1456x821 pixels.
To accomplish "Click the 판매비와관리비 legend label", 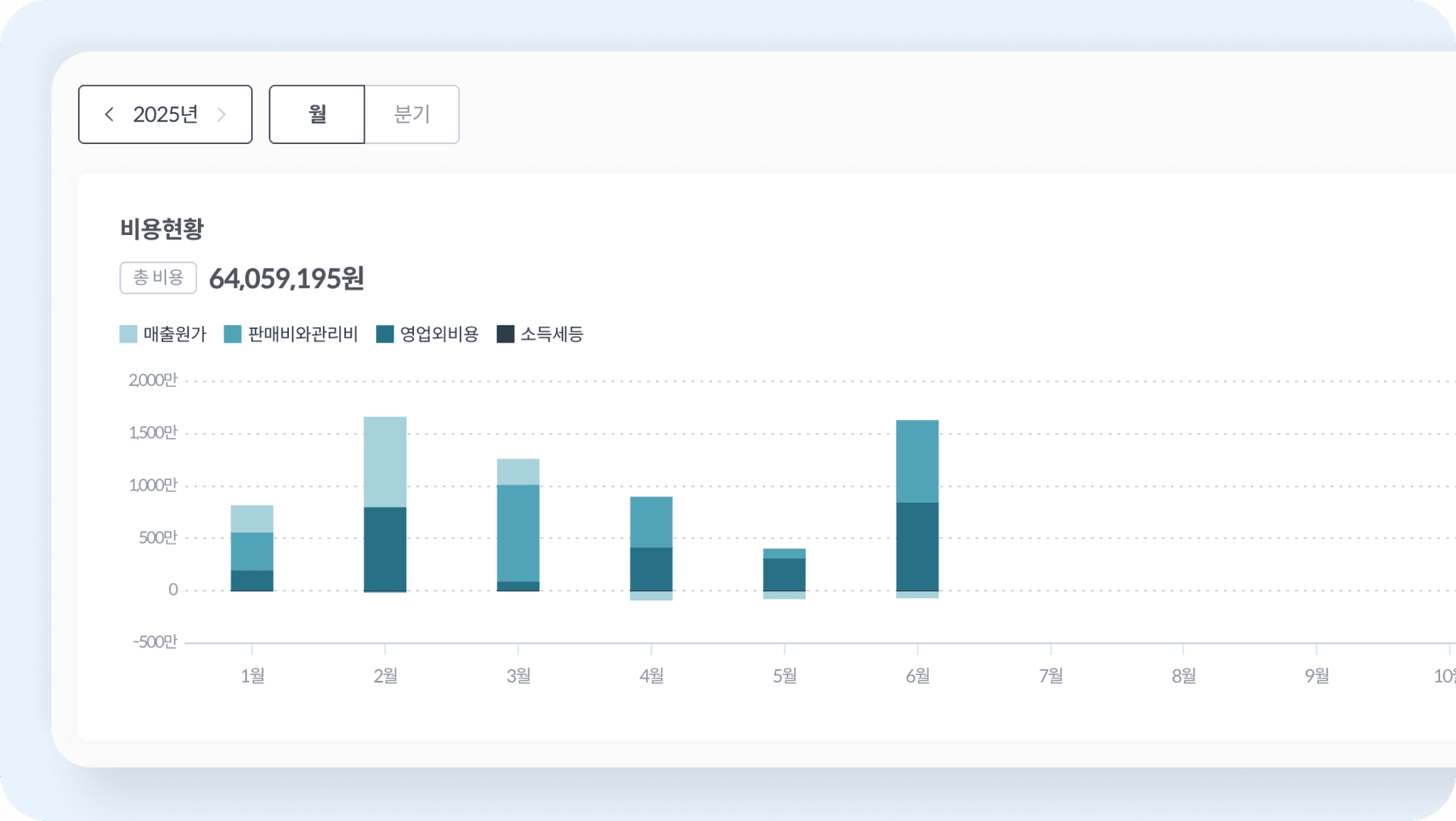I will (303, 334).
